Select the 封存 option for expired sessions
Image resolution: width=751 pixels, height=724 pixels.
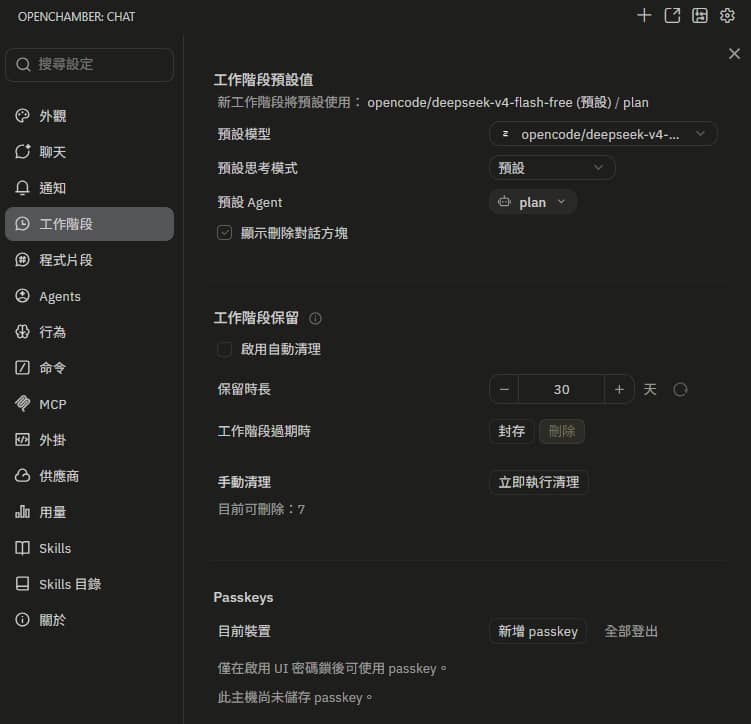click(x=511, y=431)
